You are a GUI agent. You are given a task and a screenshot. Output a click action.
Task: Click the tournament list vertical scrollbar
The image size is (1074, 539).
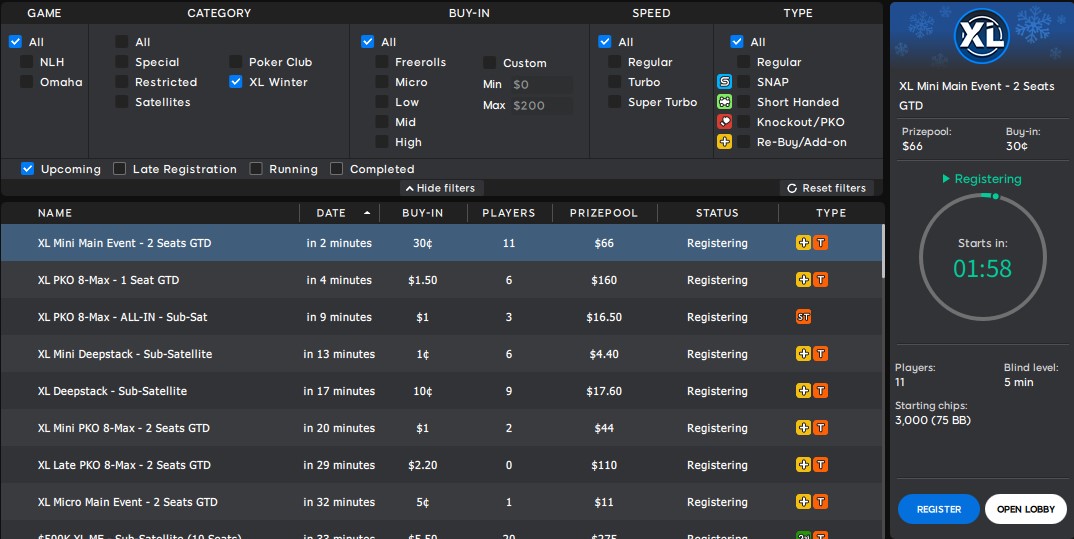coord(883,251)
